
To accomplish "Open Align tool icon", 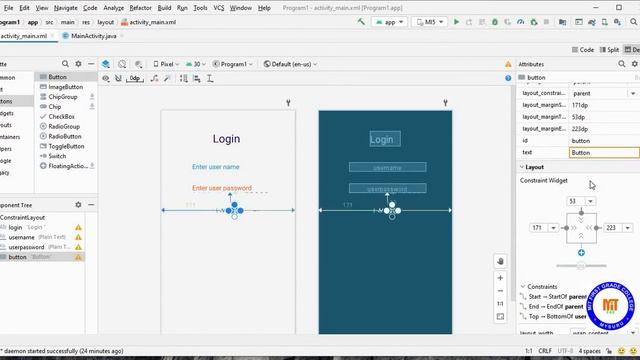I will [x=197, y=78].
